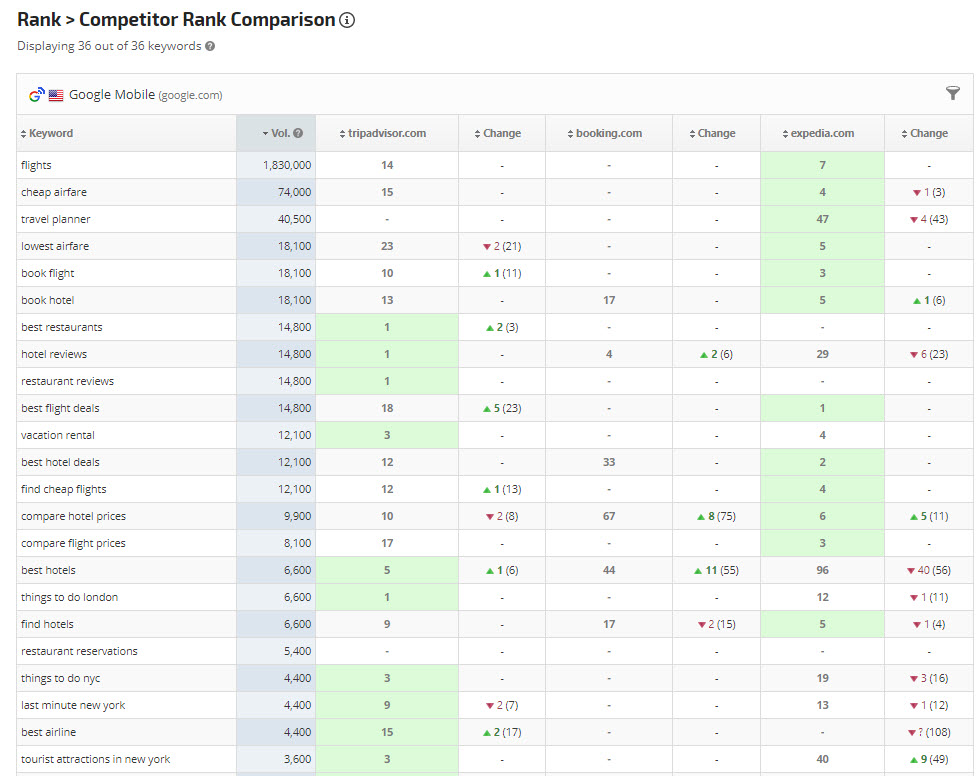Sort by Change column next to tripadvisor.com
The width and height of the screenshot is (980, 776).
click(501, 133)
